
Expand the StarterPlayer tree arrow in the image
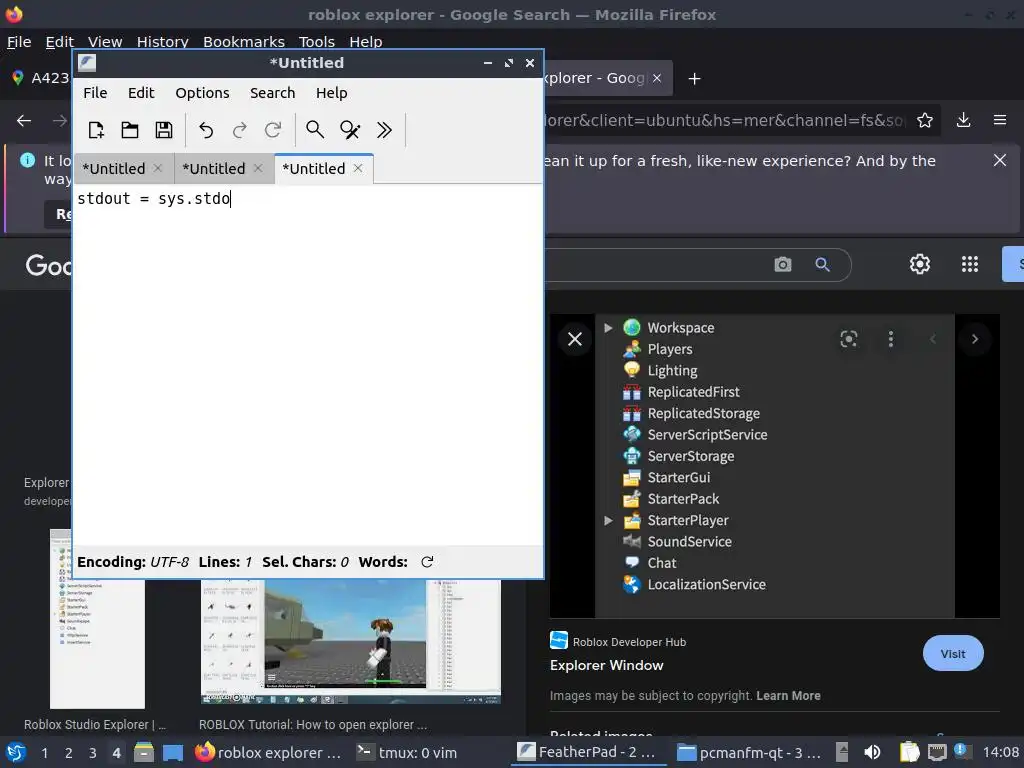coord(608,520)
